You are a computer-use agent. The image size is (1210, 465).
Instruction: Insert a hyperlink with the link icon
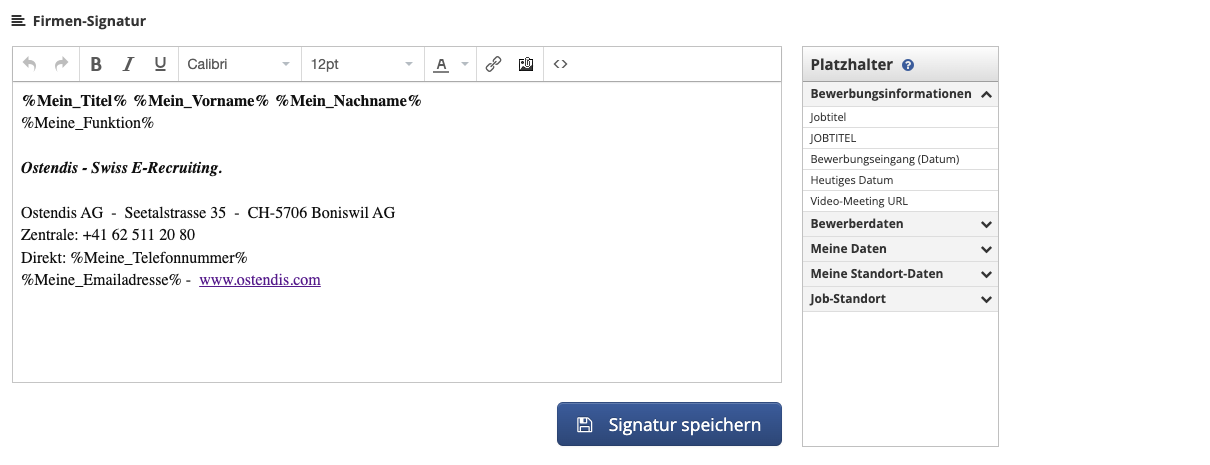493,64
